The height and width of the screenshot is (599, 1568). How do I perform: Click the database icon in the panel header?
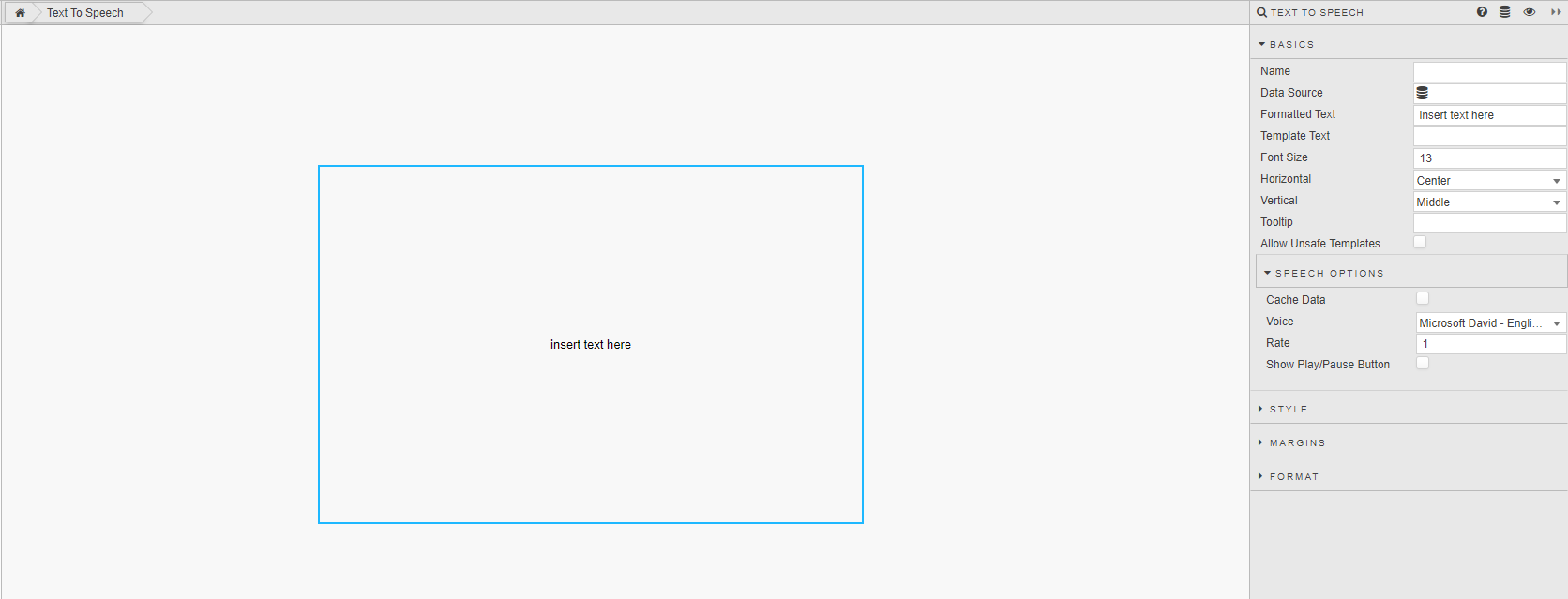1505,12
